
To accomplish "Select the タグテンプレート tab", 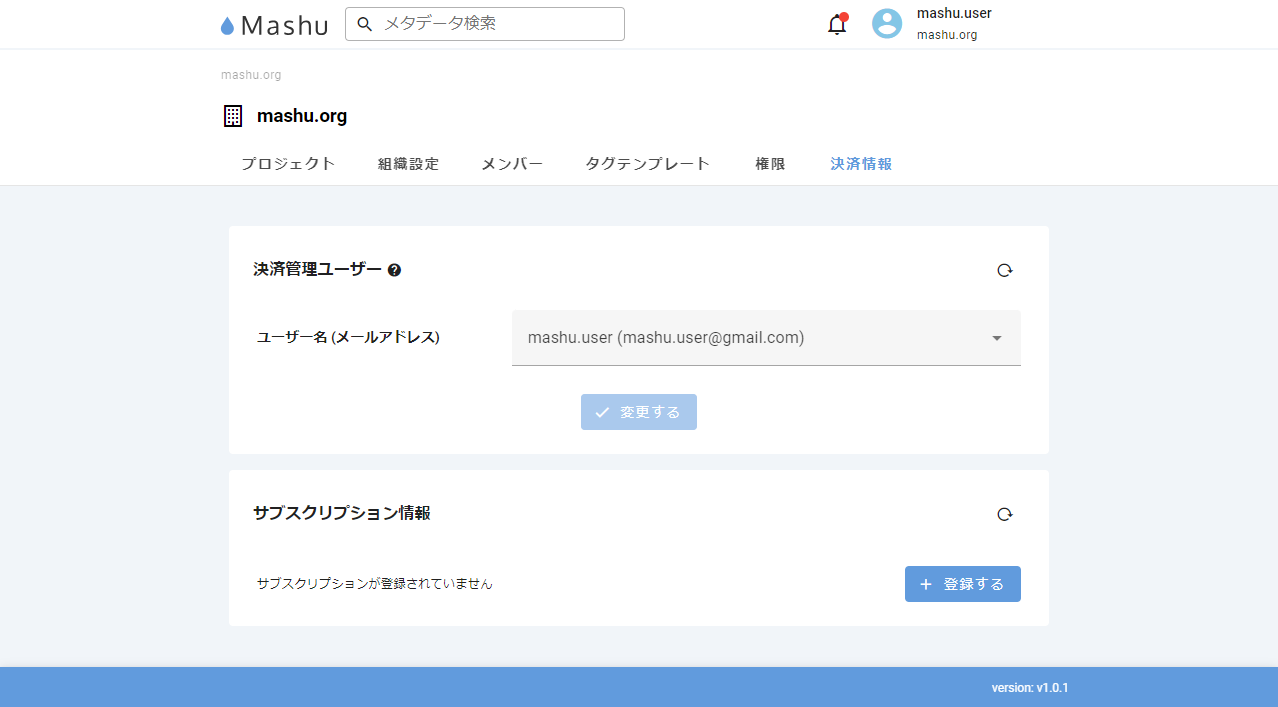I will 648,164.
